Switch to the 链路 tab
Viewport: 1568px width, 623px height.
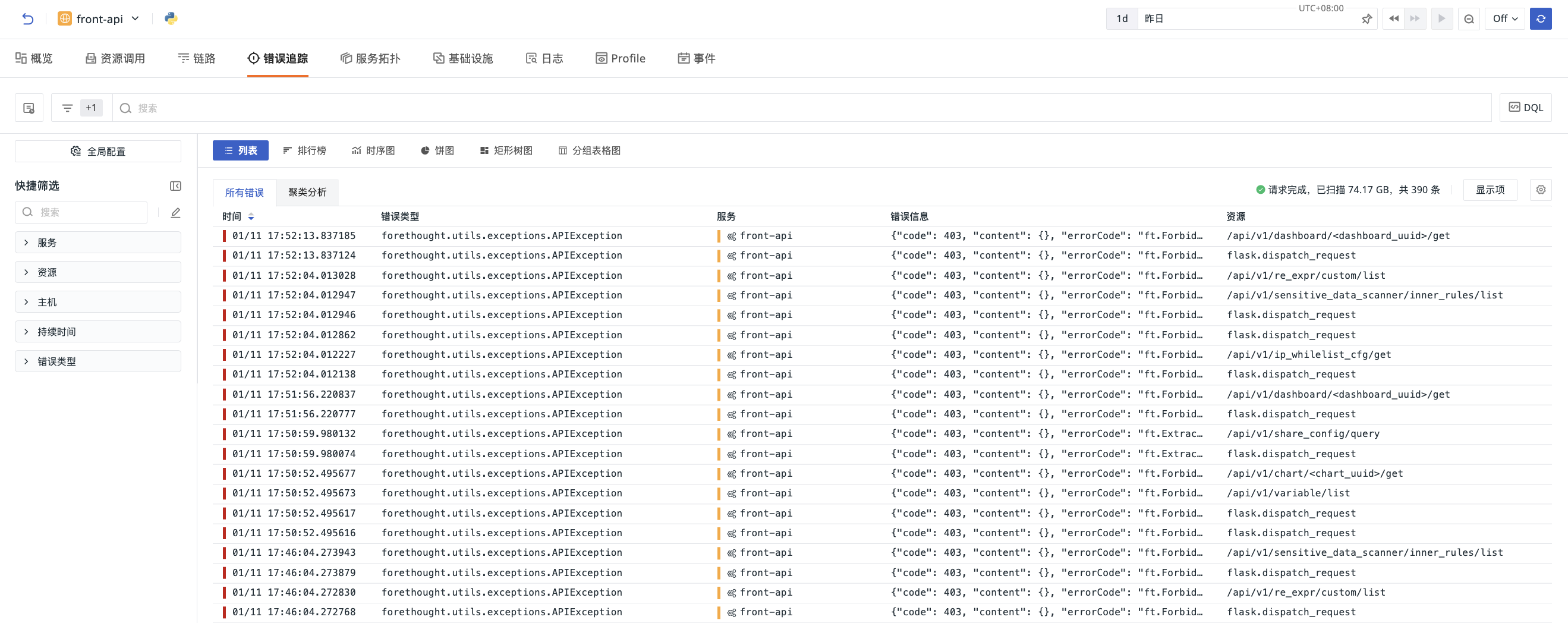point(197,58)
